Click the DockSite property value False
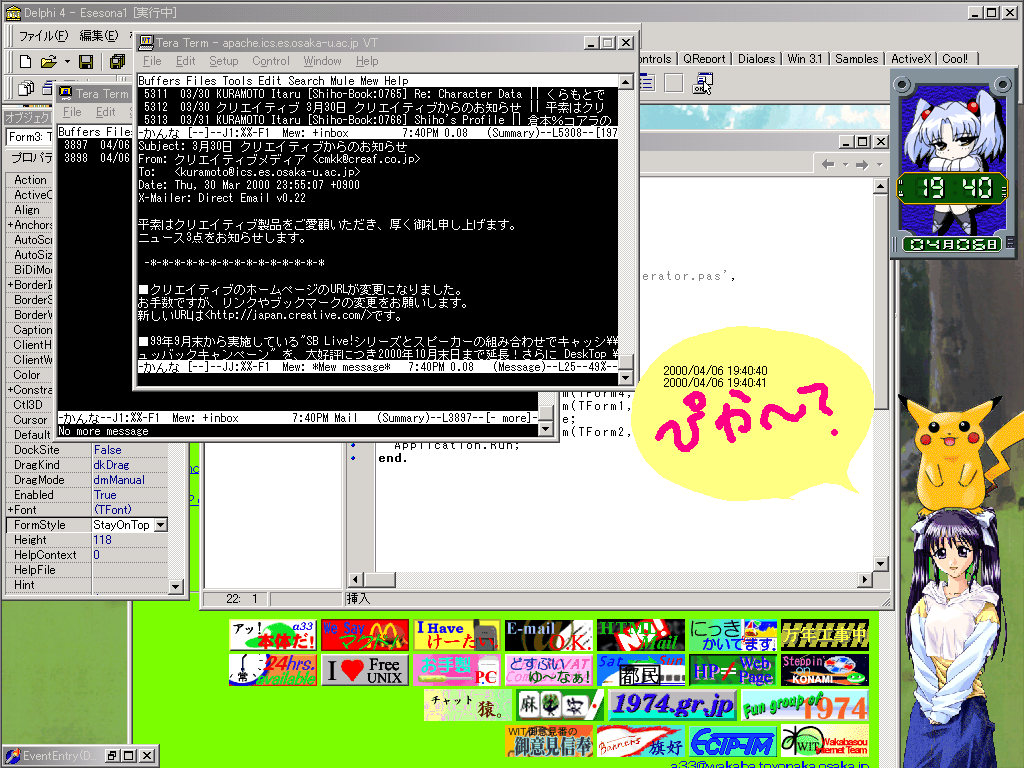 [x=130, y=450]
